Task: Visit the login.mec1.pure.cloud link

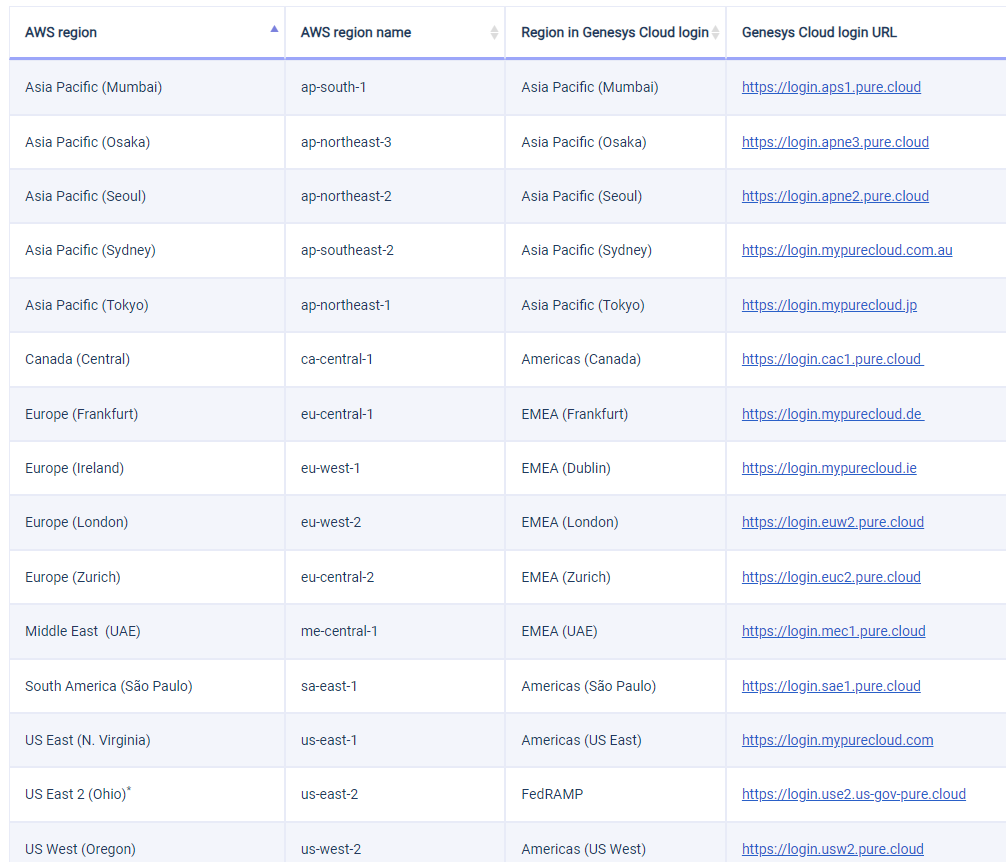Action: click(833, 631)
